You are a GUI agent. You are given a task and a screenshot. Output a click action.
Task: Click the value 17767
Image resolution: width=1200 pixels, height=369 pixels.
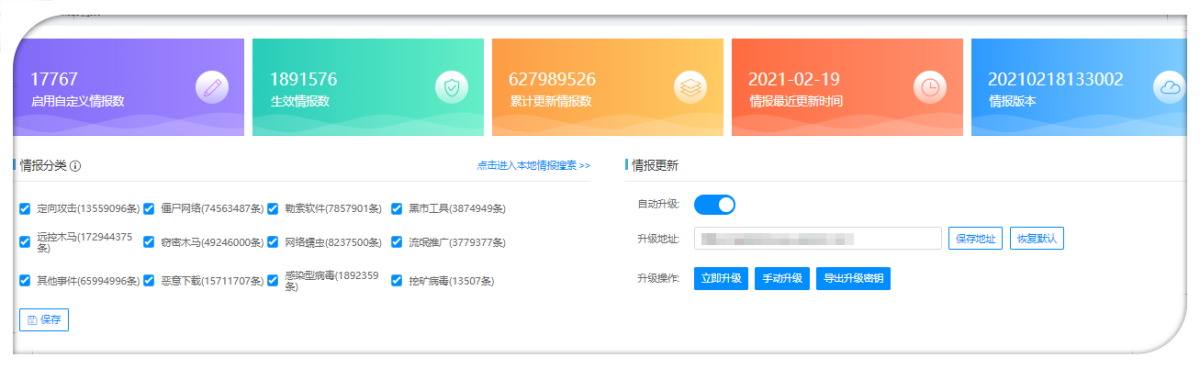pyautogui.click(x=54, y=79)
